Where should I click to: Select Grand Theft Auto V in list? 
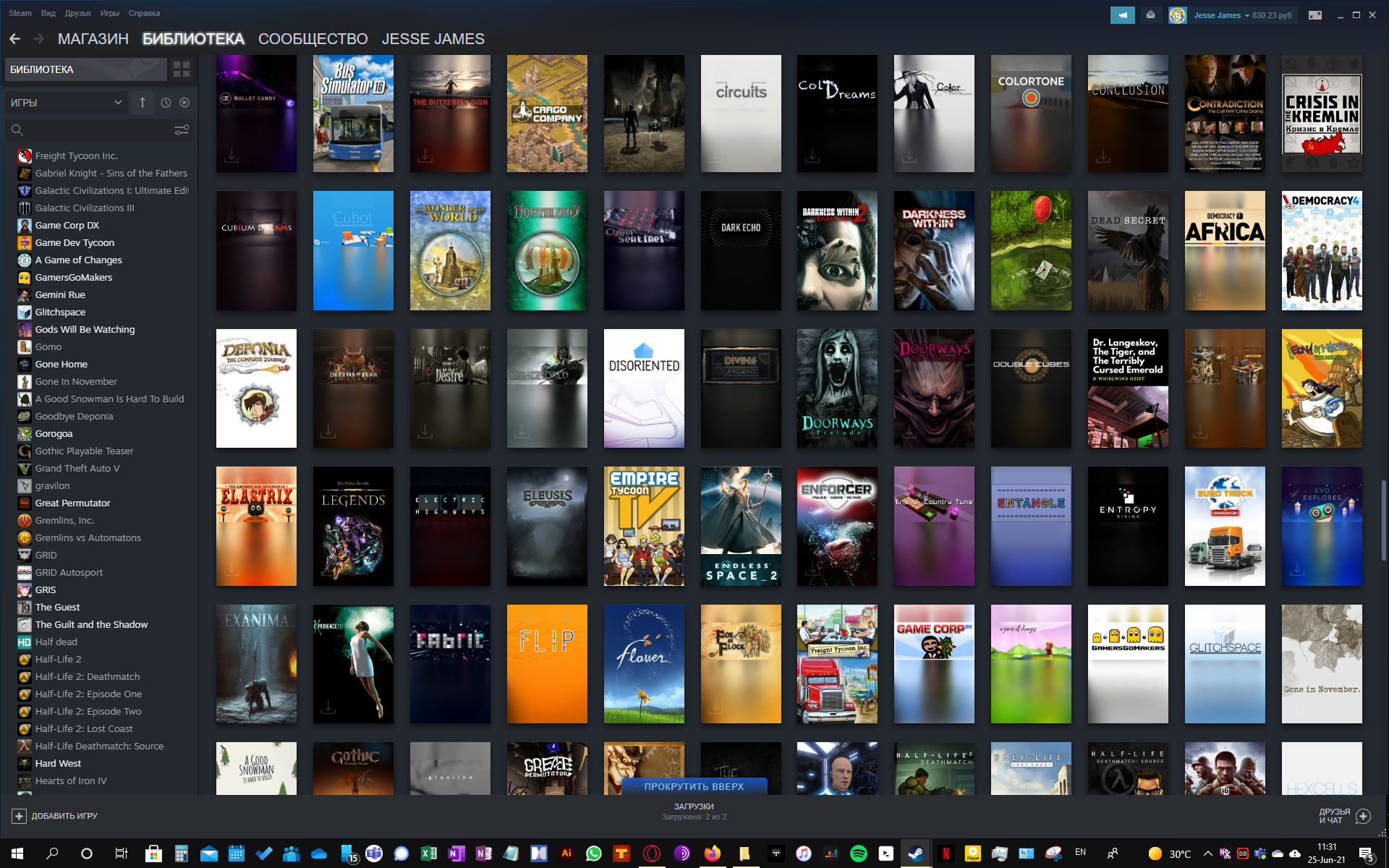coord(77,469)
